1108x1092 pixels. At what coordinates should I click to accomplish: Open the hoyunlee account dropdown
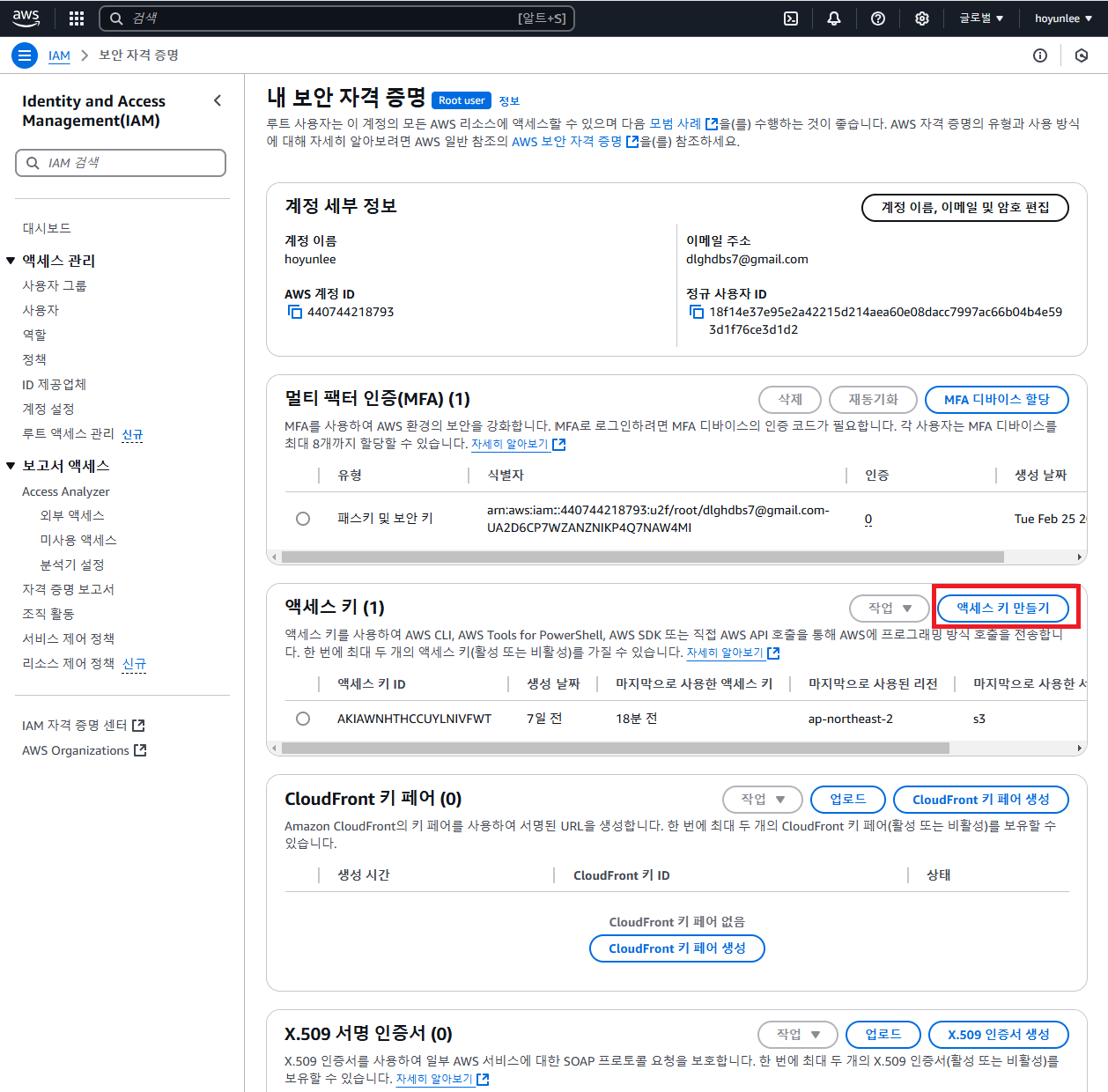pyautogui.click(x=1063, y=18)
